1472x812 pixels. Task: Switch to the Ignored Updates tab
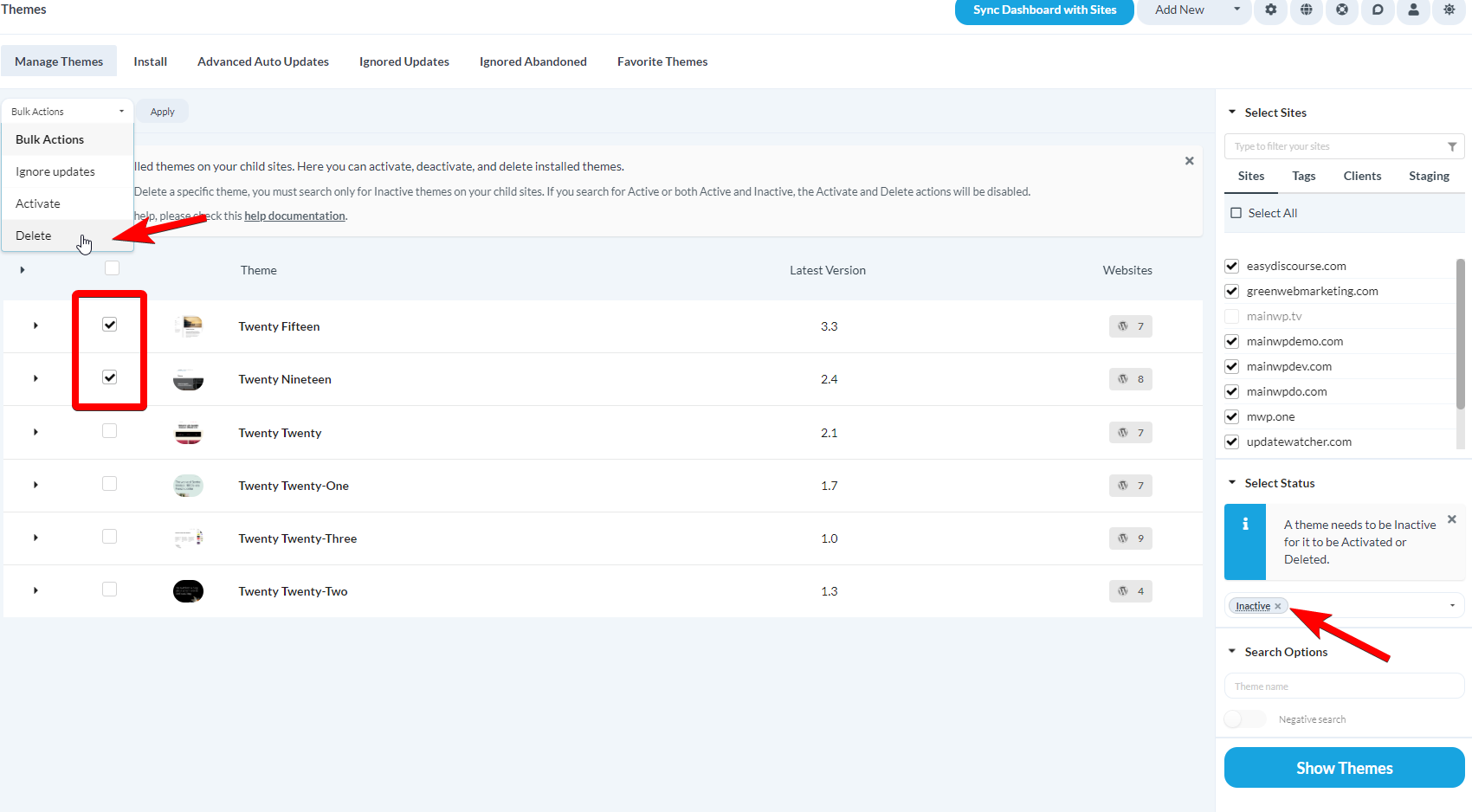tap(404, 61)
